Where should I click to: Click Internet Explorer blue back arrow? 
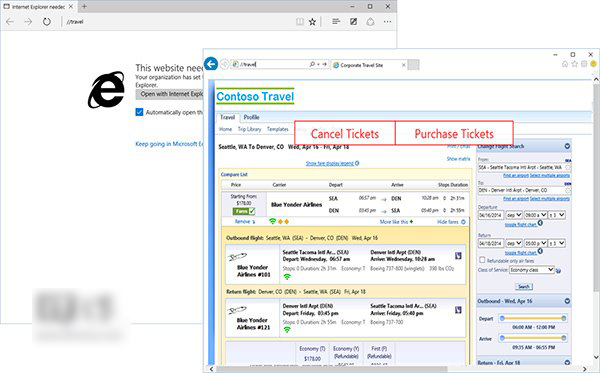pyautogui.click(x=211, y=64)
